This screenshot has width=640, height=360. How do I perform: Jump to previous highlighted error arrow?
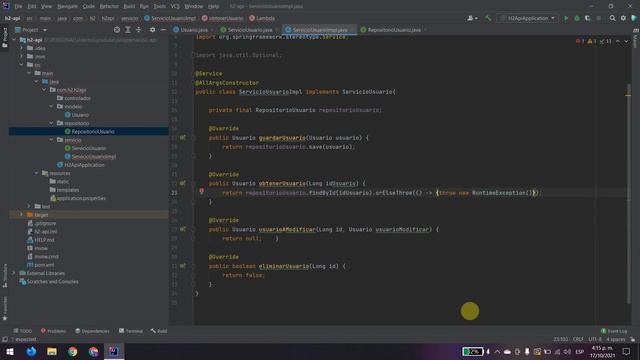pos(618,41)
